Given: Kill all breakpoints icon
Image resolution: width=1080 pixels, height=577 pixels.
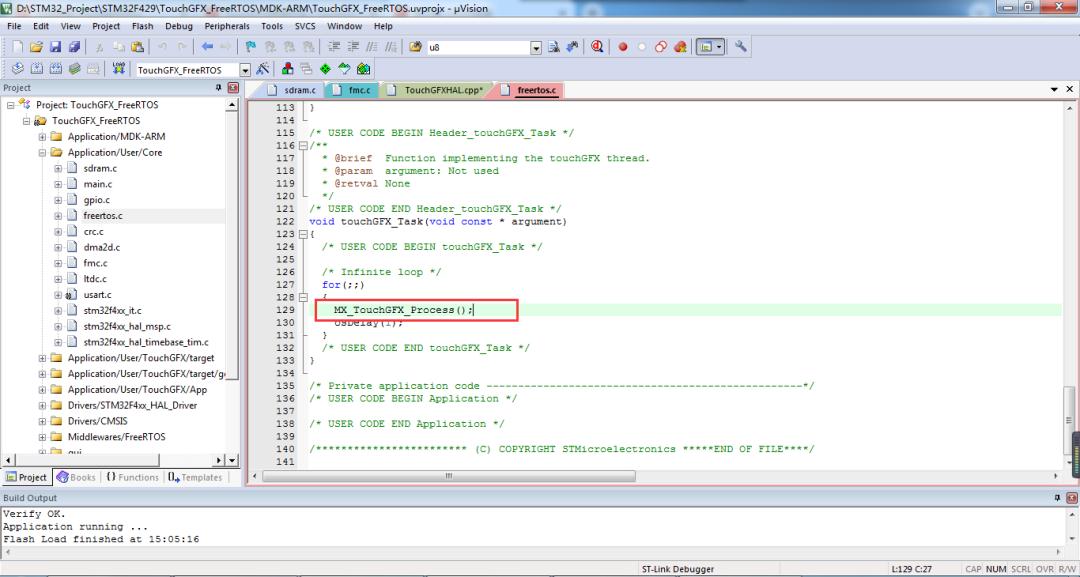Looking at the screenshot, I should (x=681, y=47).
